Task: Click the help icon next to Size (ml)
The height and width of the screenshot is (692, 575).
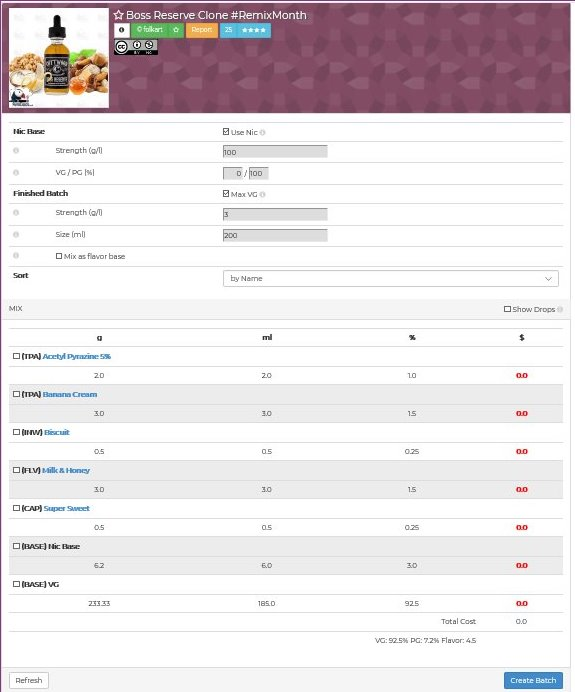Action: click(16, 234)
